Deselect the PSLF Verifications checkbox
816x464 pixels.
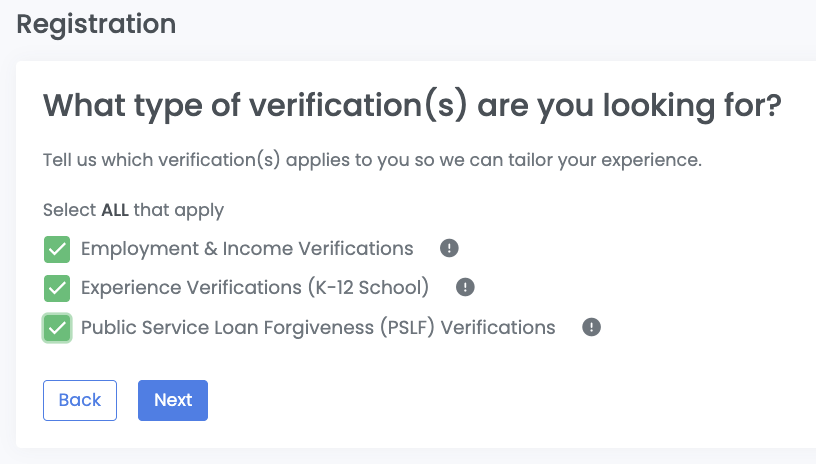pos(57,327)
